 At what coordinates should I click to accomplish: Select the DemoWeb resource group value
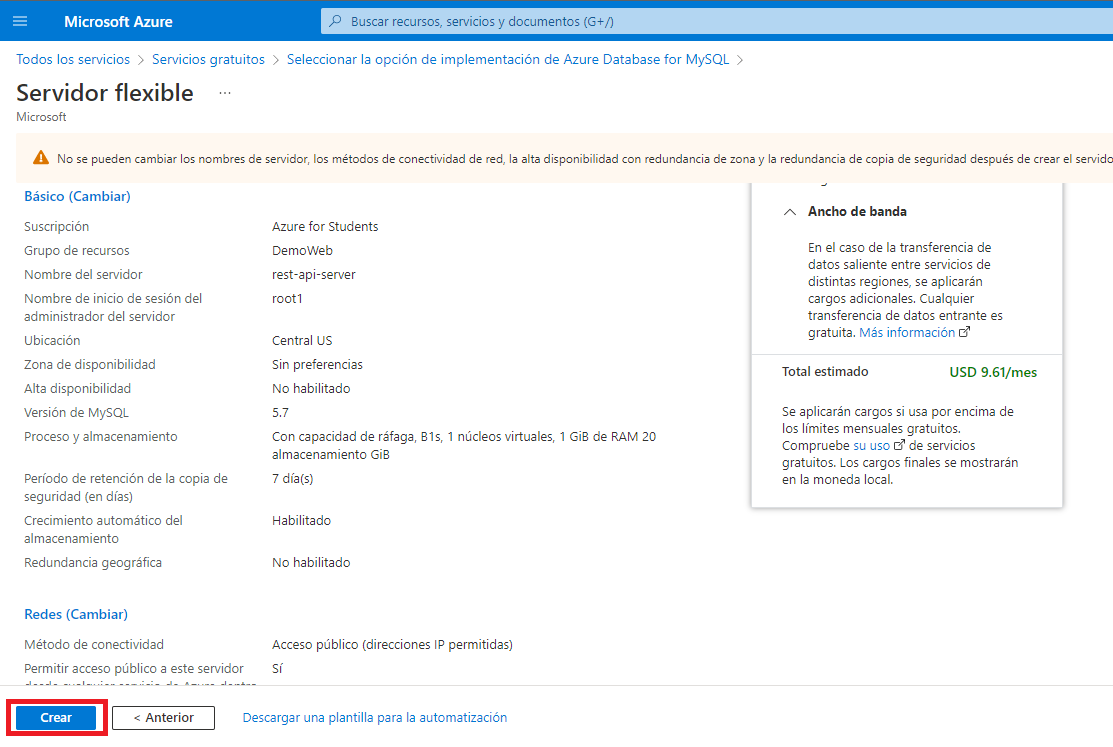(x=302, y=251)
